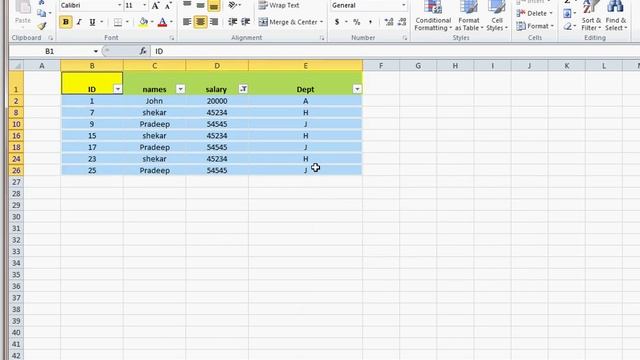This screenshot has width=640, height=360.
Task: Click the salary cell 20000
Action: coord(217,101)
